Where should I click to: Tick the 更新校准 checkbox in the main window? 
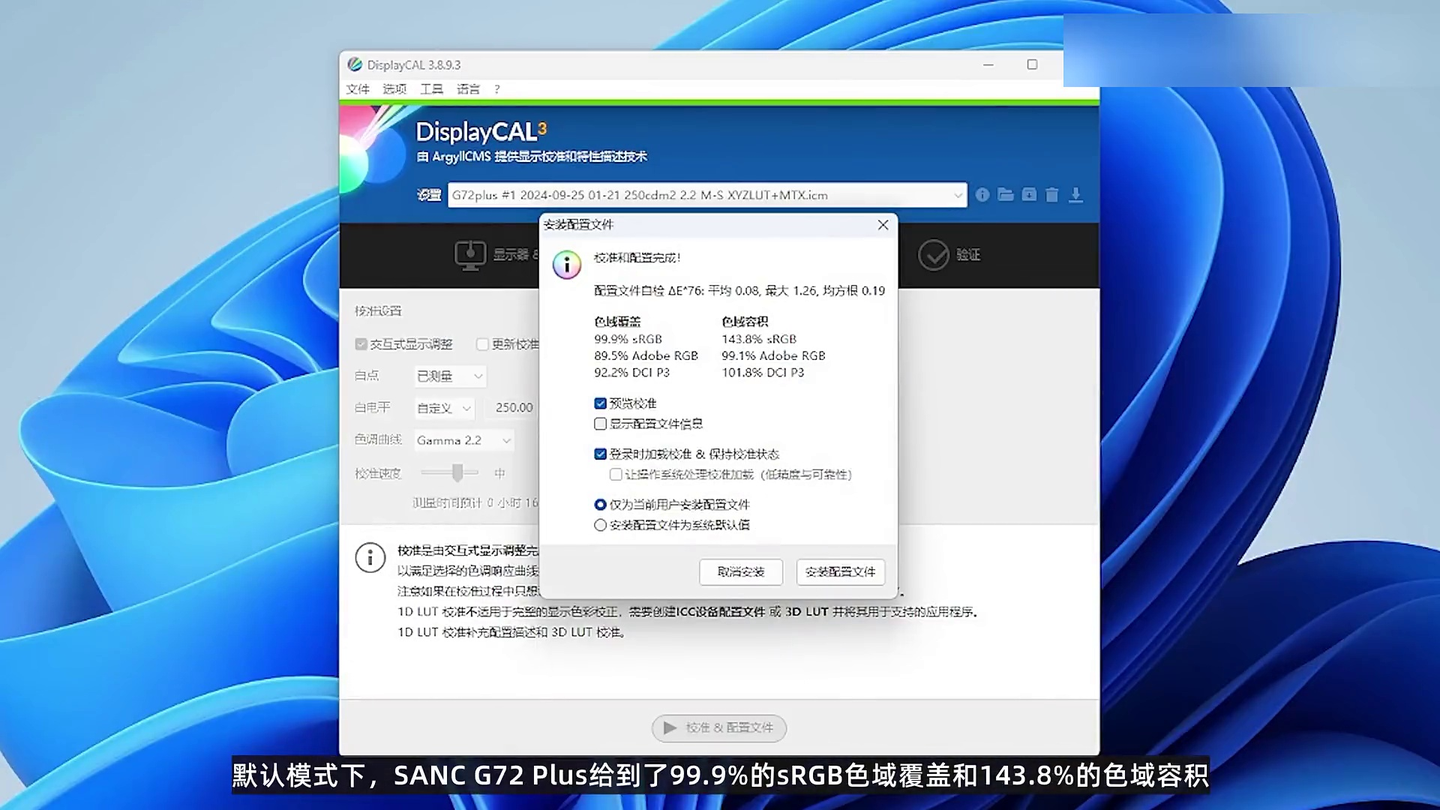pos(482,344)
